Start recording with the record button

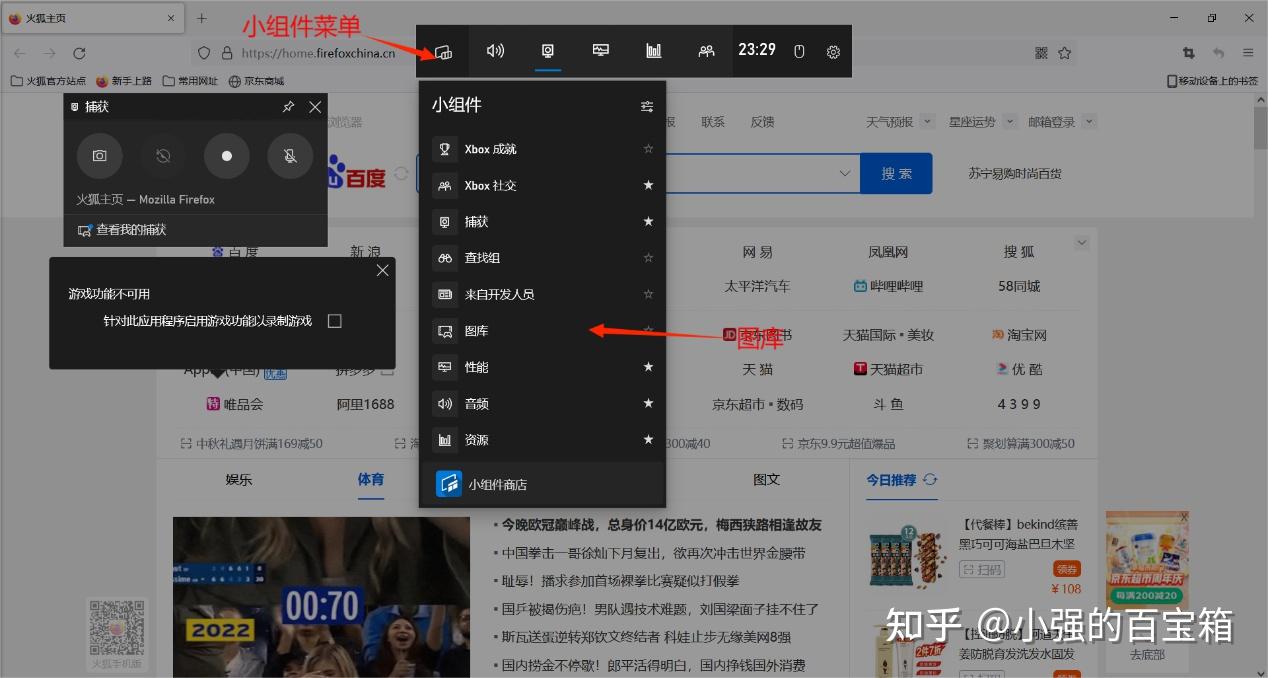point(227,156)
